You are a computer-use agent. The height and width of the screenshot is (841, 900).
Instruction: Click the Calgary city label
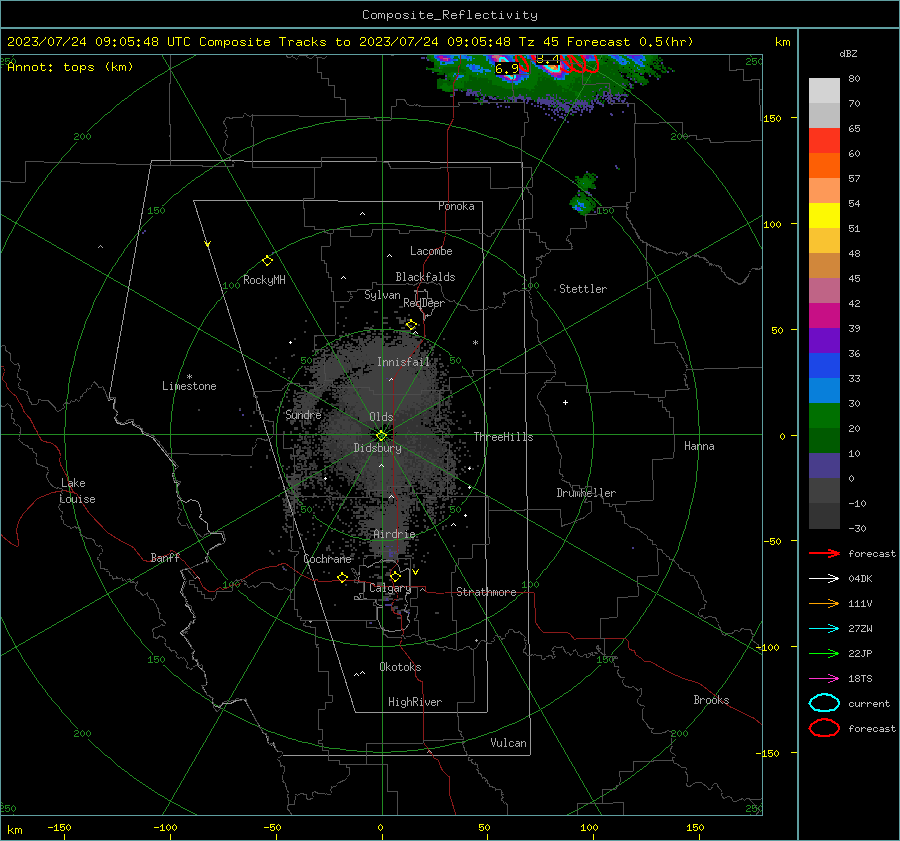tap(390, 588)
